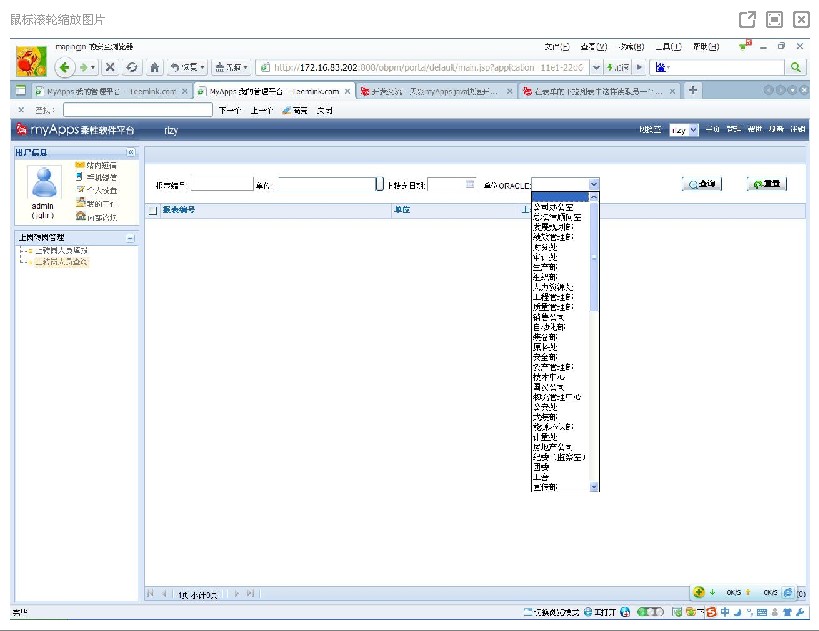Screen dimensions: 819x631
Task: Click the reset button at top right
Action: 766,184
